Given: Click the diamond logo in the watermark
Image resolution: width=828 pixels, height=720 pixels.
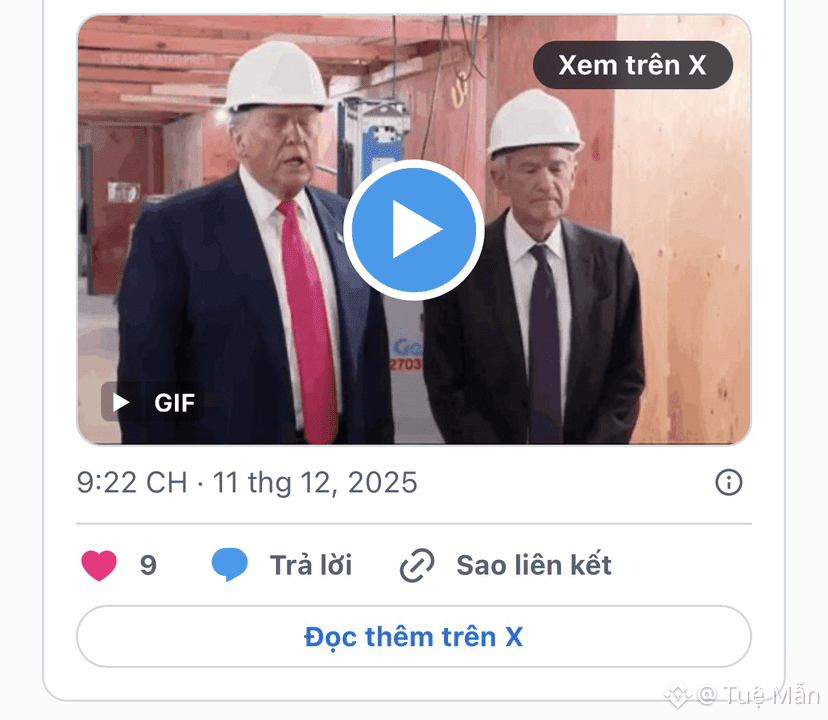Looking at the screenshot, I should (x=678, y=695).
